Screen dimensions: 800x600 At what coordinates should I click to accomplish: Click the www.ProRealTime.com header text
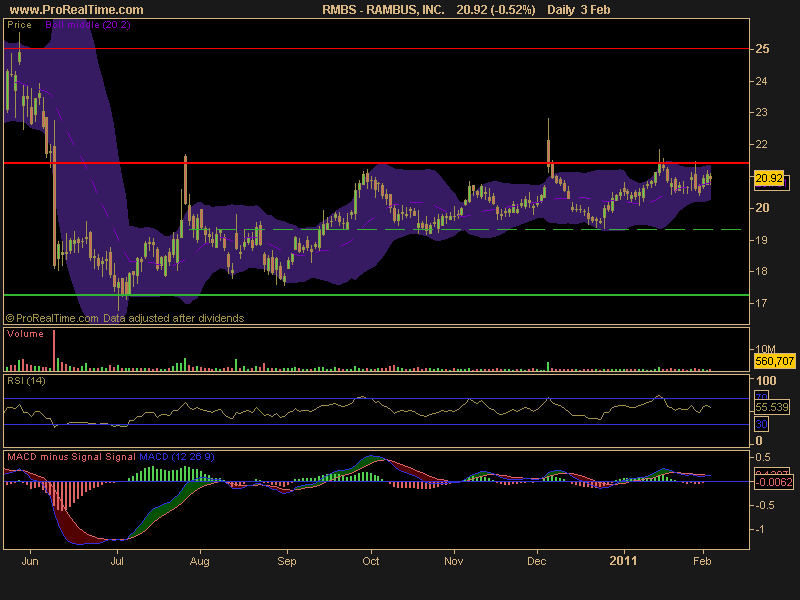coord(77,10)
